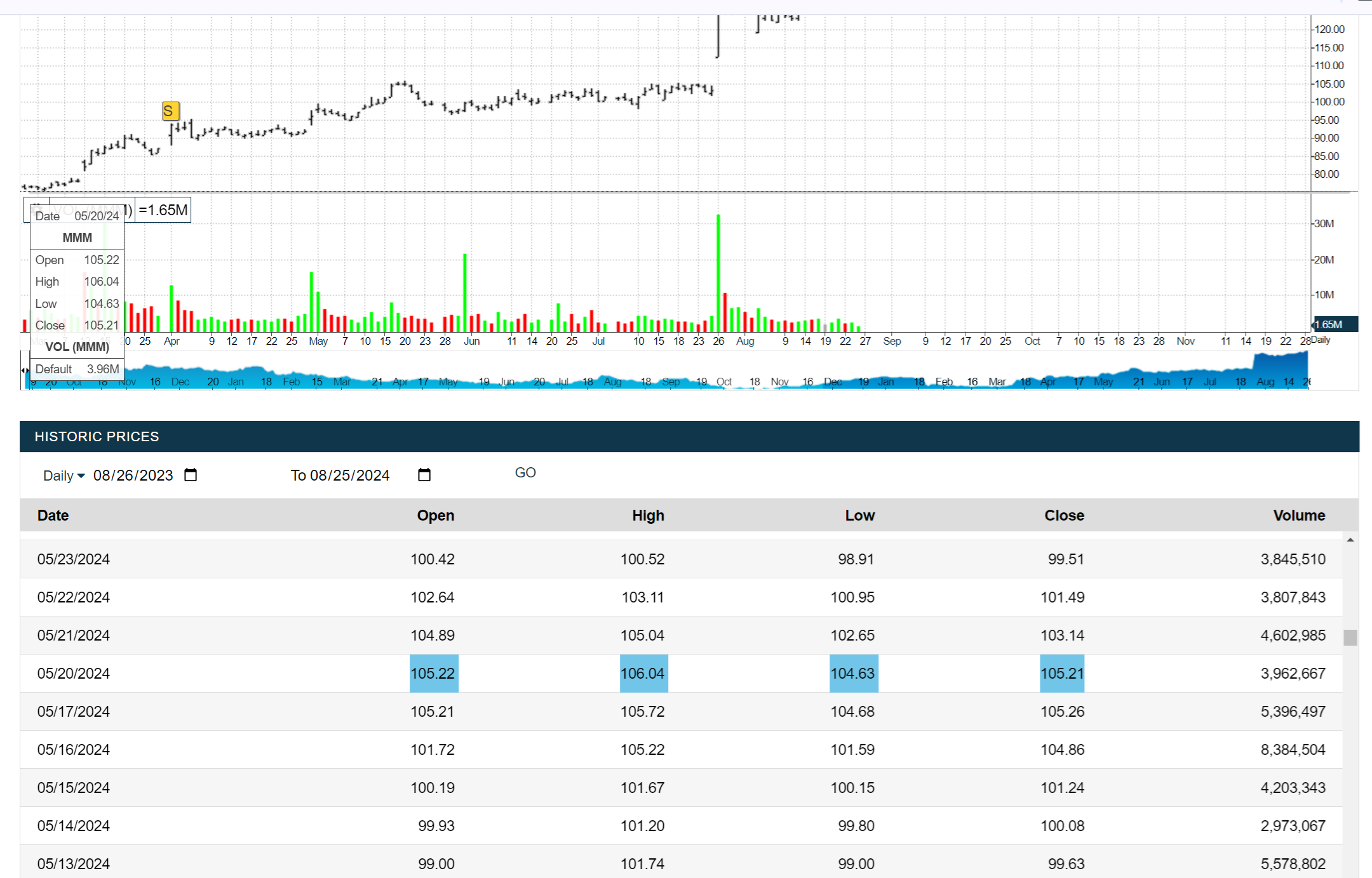This screenshot has height=878, width=1372.
Task: Click the 08/26/2023 start date field
Action: tap(133, 476)
